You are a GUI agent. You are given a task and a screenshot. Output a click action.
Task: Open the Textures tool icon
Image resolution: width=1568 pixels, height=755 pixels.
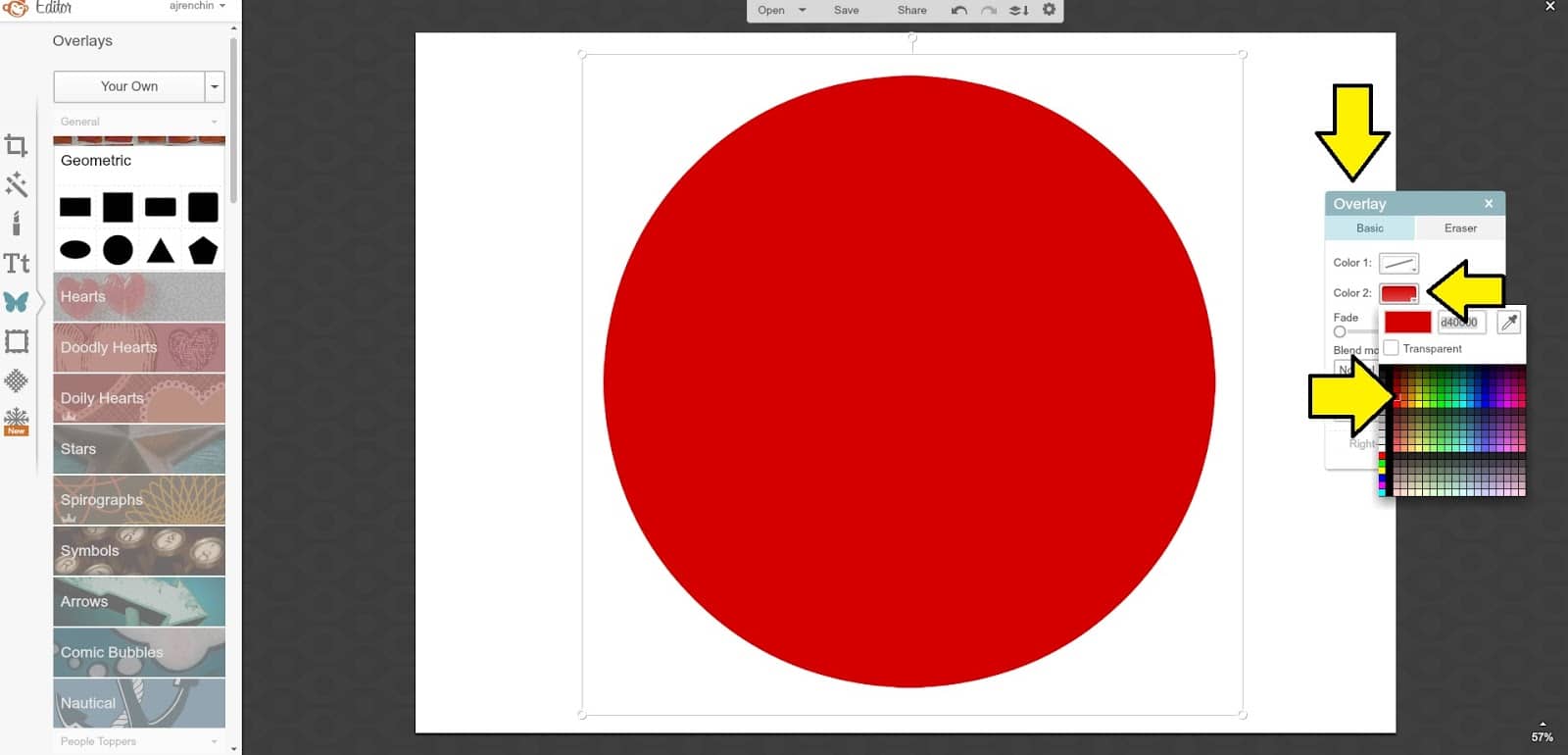tap(16, 380)
